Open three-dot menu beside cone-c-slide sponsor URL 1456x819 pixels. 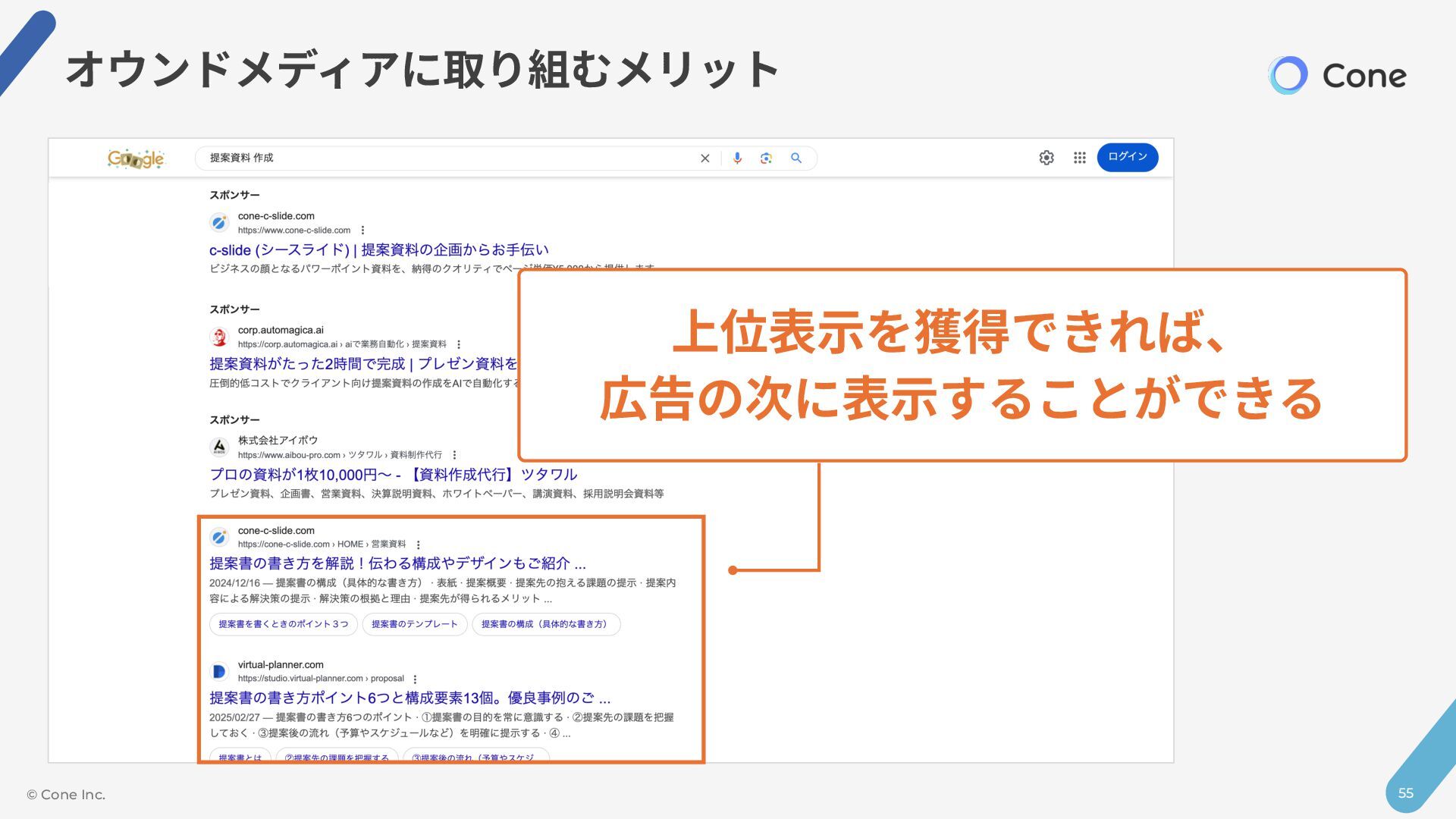coord(362,231)
